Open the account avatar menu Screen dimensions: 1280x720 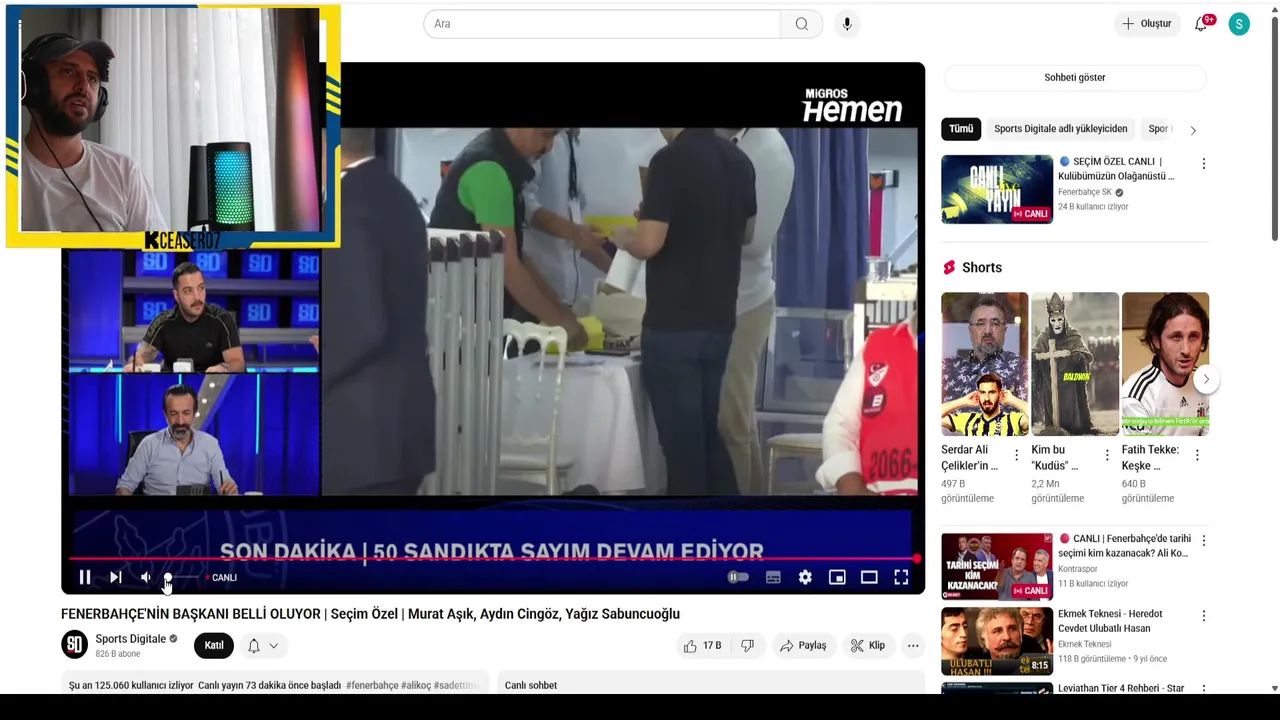point(1239,24)
